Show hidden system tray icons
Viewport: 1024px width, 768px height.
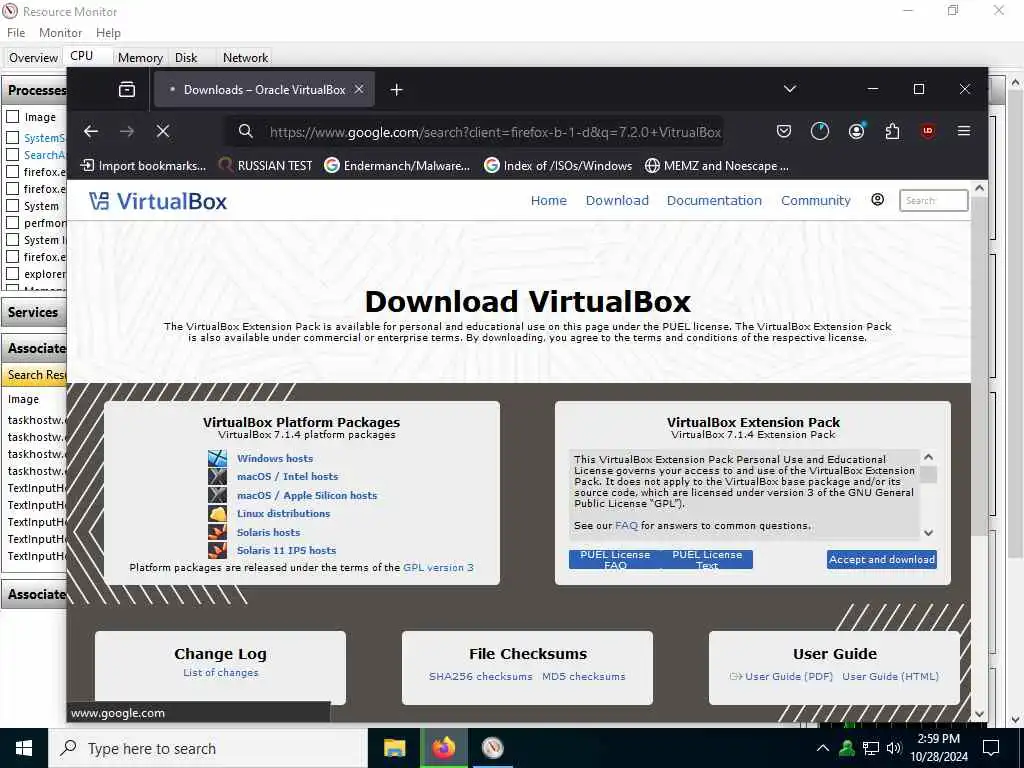coord(823,748)
